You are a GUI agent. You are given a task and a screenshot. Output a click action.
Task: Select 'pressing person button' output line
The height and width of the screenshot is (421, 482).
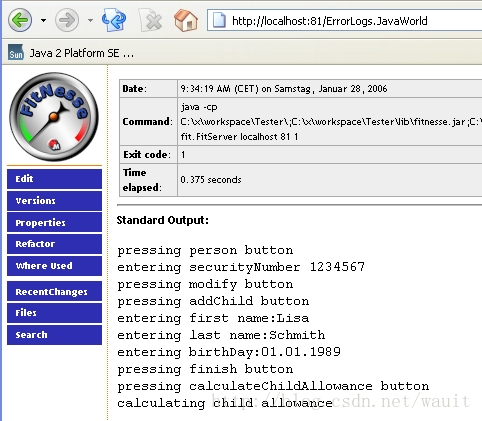(x=205, y=250)
